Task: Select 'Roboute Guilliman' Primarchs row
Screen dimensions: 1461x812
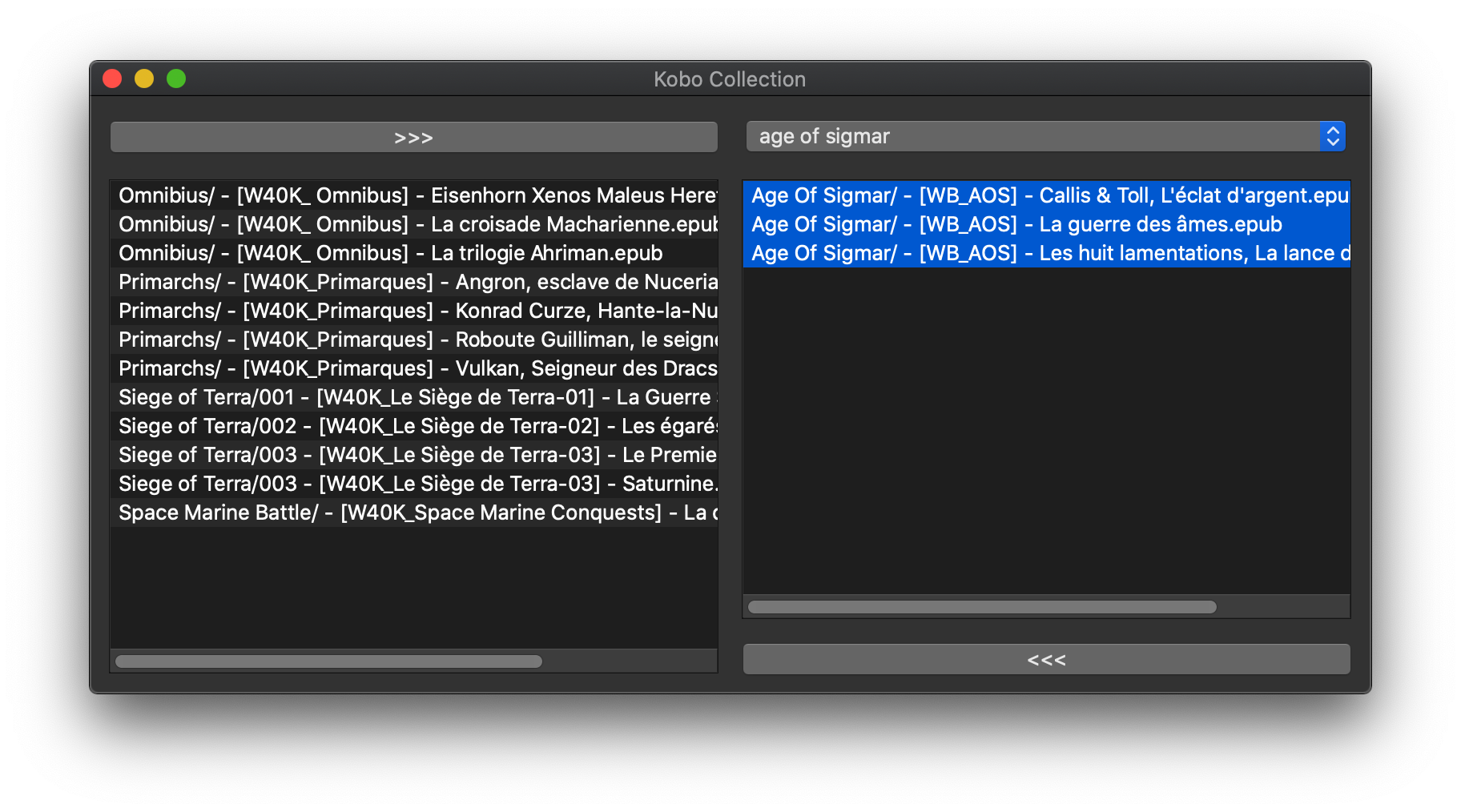Action: click(414, 340)
